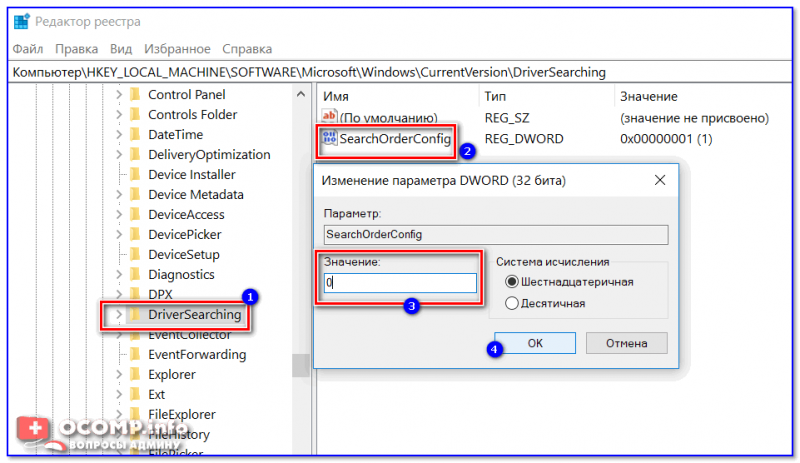The height and width of the screenshot is (463, 800).
Task: Select the DriverSearching key
Action: [194, 314]
